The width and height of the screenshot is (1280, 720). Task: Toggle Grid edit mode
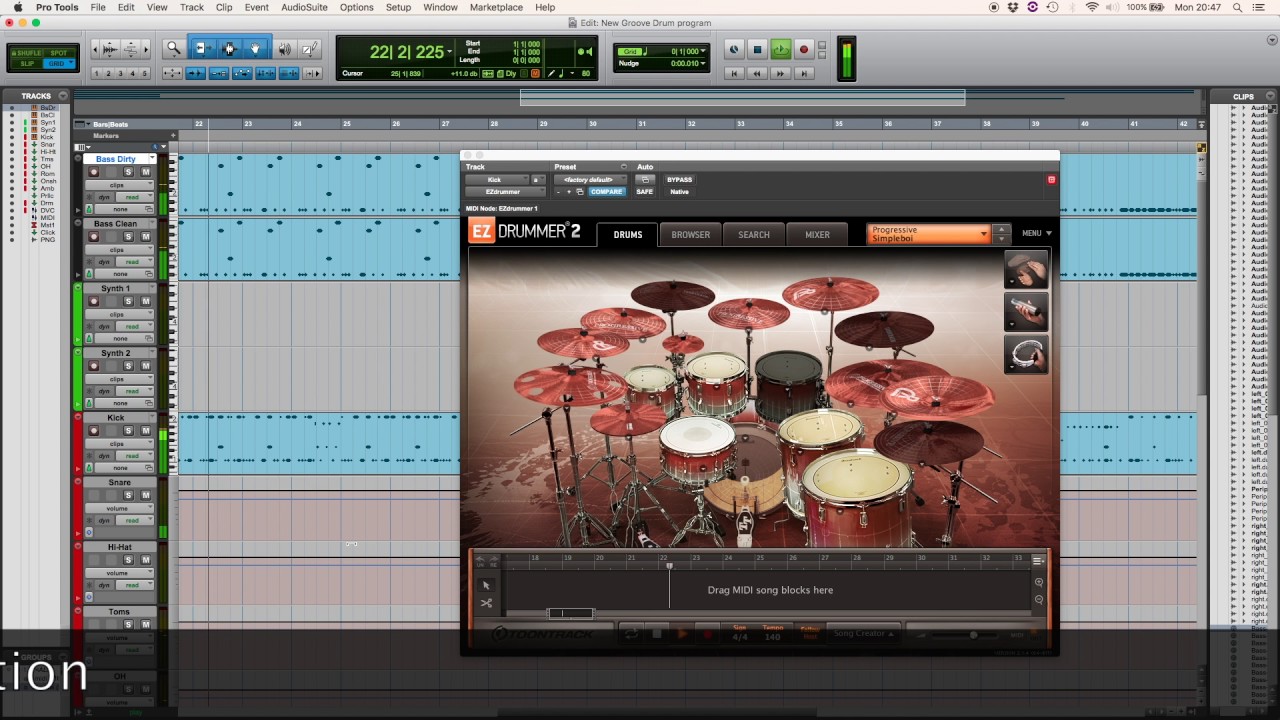point(59,63)
